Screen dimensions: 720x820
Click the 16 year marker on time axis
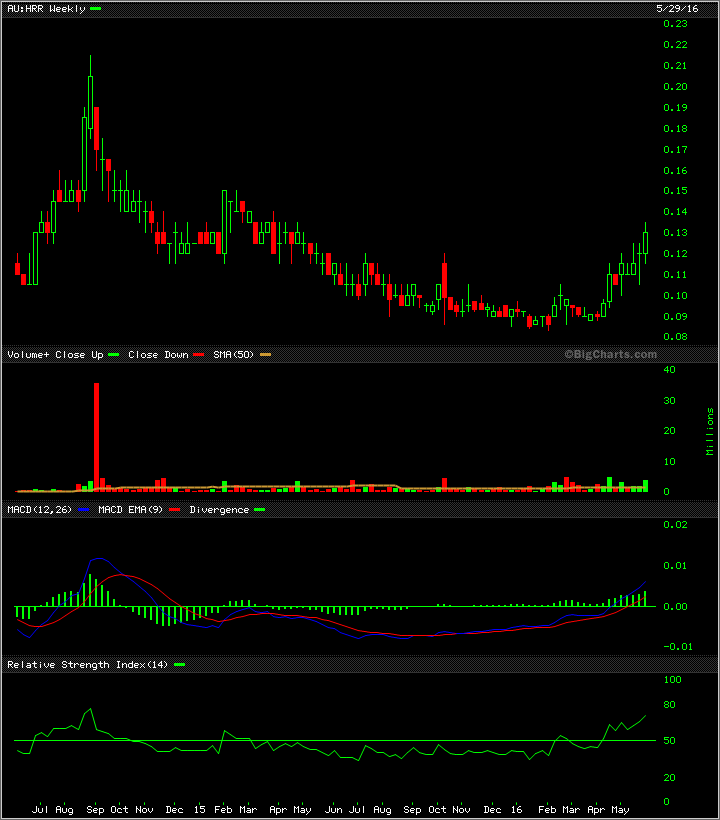pyautogui.click(x=516, y=810)
